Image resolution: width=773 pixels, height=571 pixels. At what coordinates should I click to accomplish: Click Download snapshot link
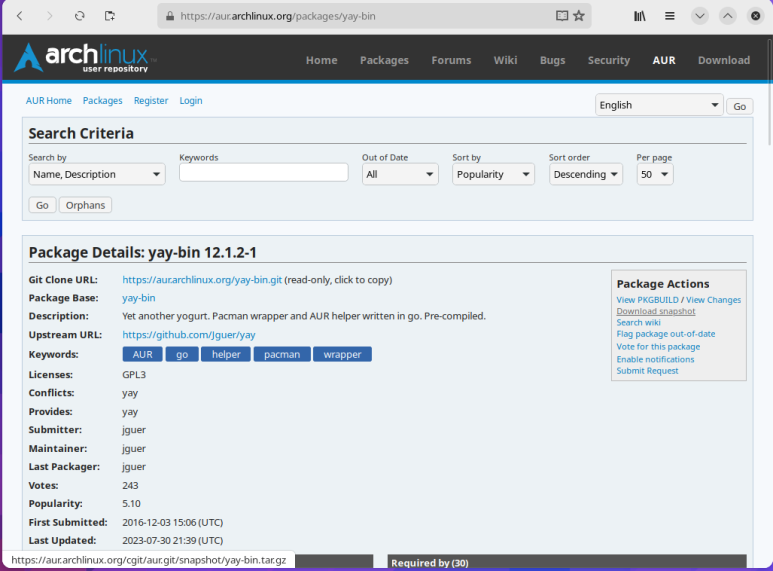[x=656, y=311]
